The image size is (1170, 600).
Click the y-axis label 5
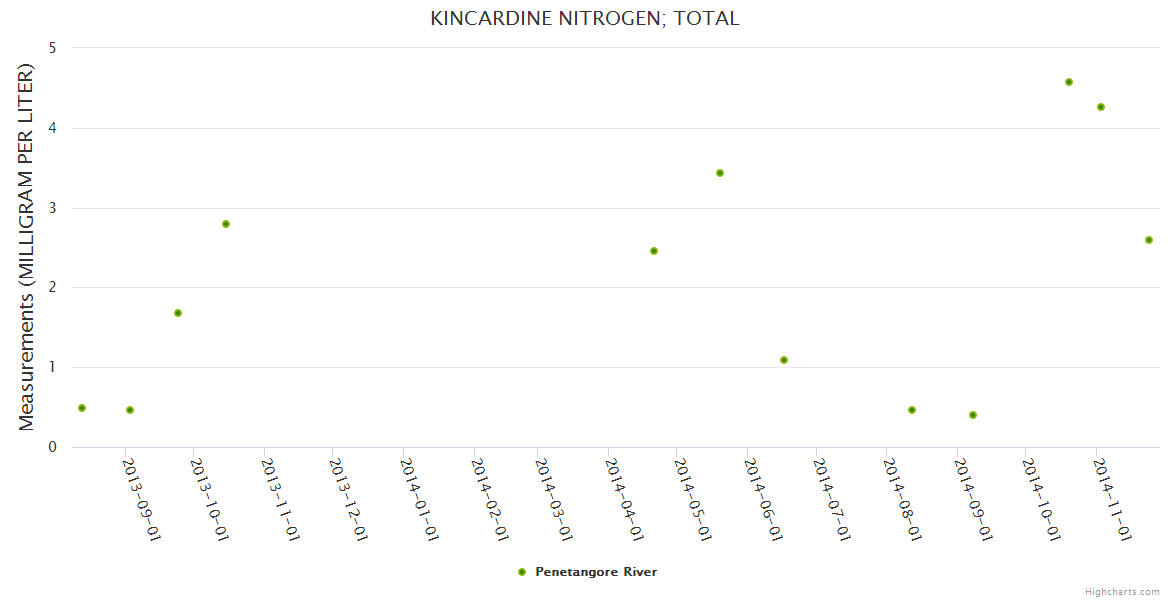(52, 48)
